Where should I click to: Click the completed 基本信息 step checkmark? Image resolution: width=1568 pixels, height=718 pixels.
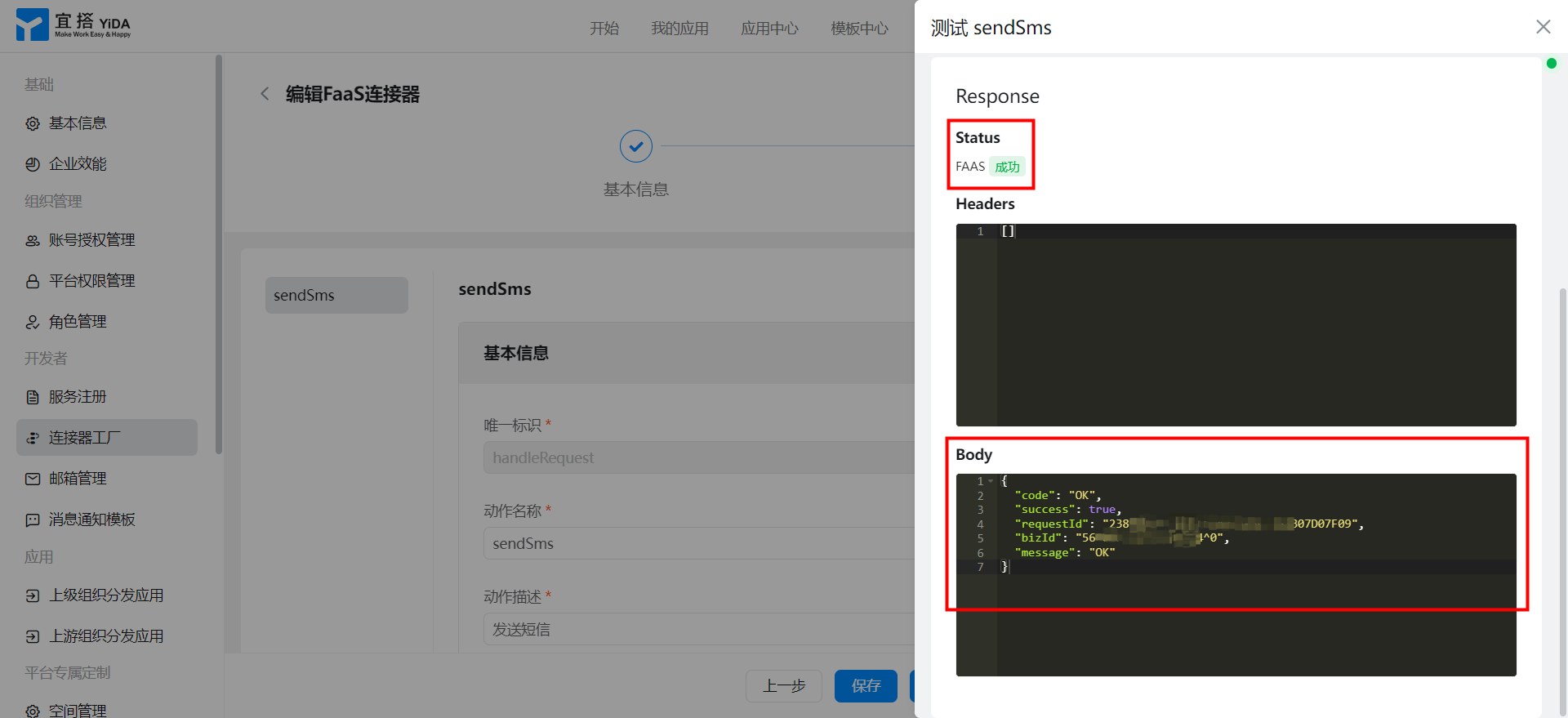[636, 147]
